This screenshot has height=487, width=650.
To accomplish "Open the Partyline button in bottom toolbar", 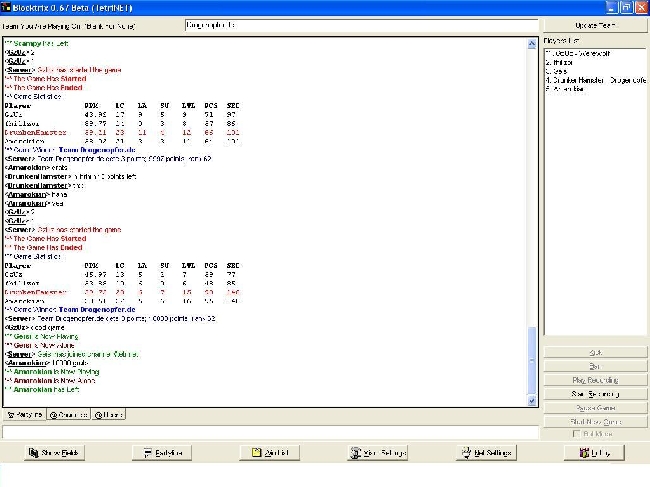I will click(162, 453).
